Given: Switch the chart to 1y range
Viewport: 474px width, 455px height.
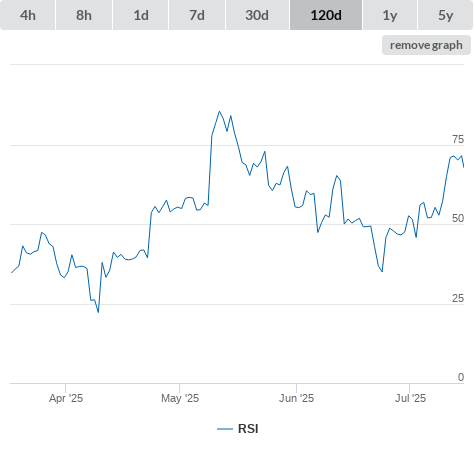Looking at the screenshot, I should [x=390, y=15].
